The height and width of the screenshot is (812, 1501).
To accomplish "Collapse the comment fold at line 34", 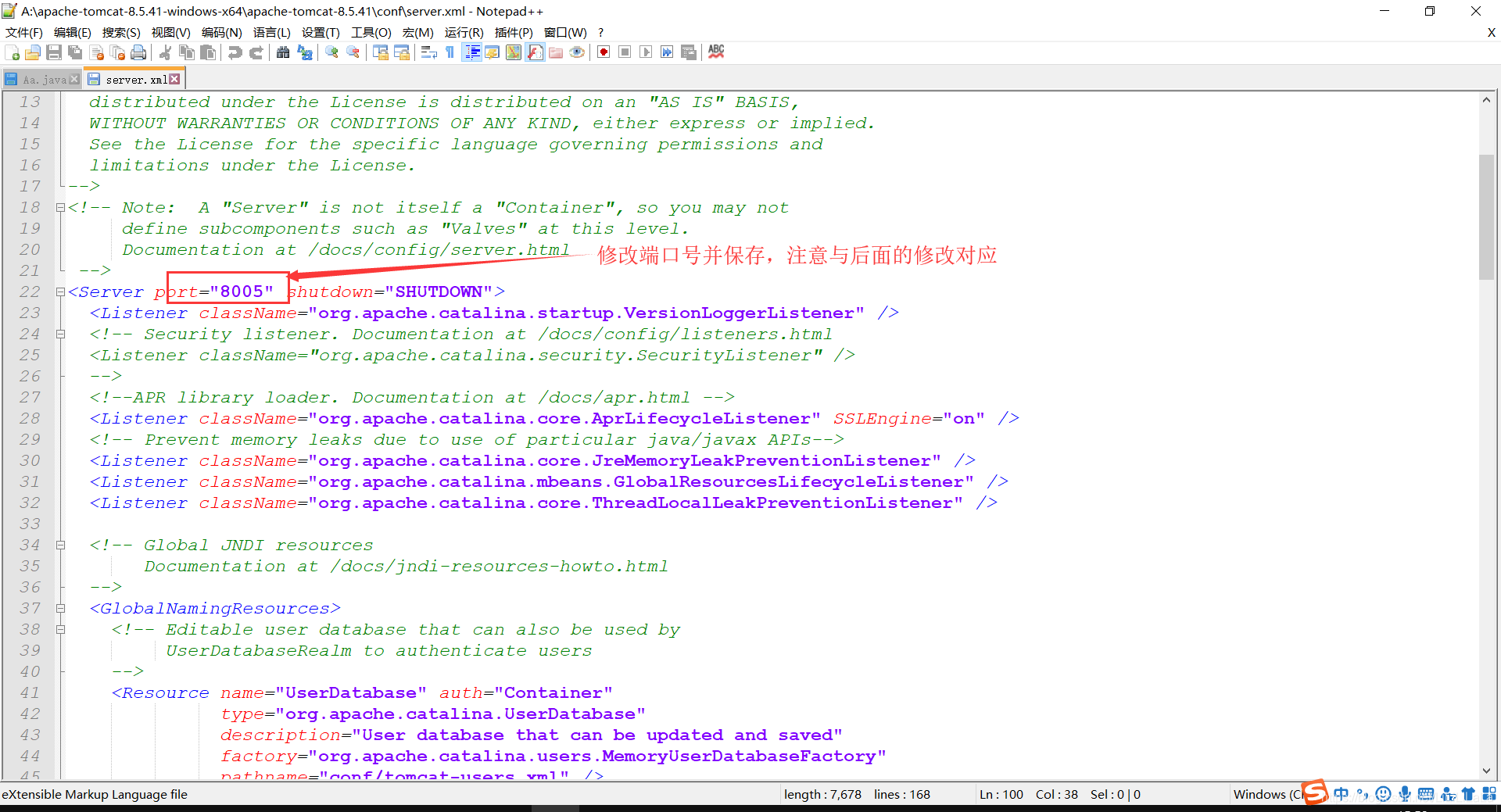I will coord(60,546).
